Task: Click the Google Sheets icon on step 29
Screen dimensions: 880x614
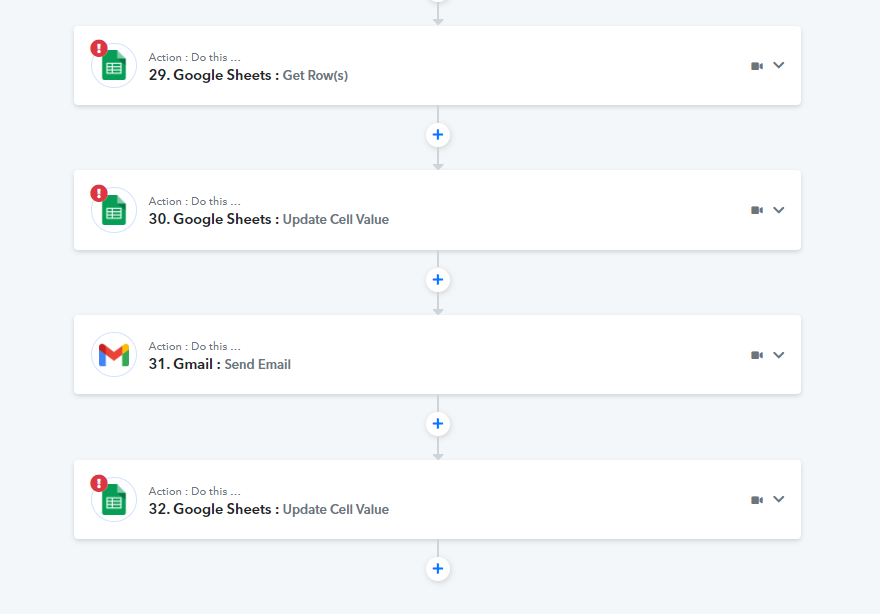Action: click(x=114, y=66)
